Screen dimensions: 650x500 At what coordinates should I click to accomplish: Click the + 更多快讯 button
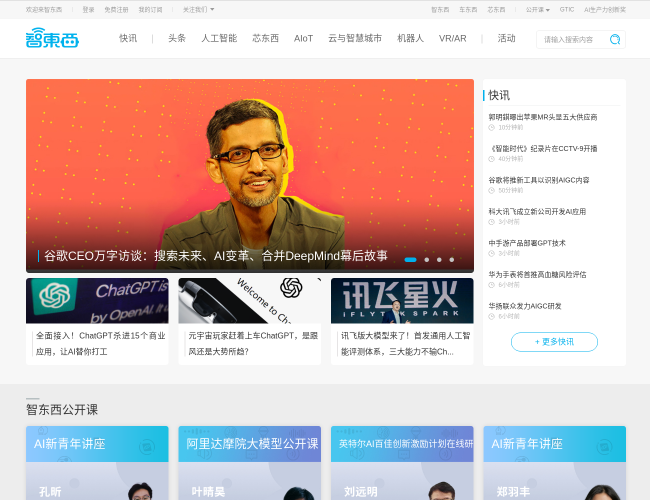tap(554, 342)
